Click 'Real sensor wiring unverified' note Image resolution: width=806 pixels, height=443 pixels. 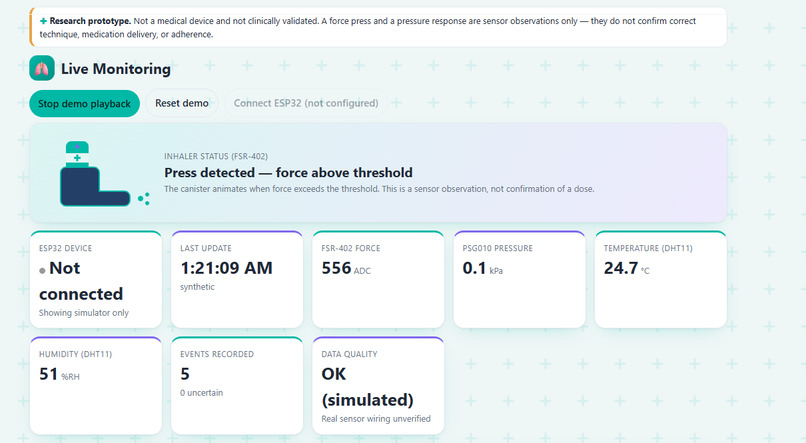[376, 418]
